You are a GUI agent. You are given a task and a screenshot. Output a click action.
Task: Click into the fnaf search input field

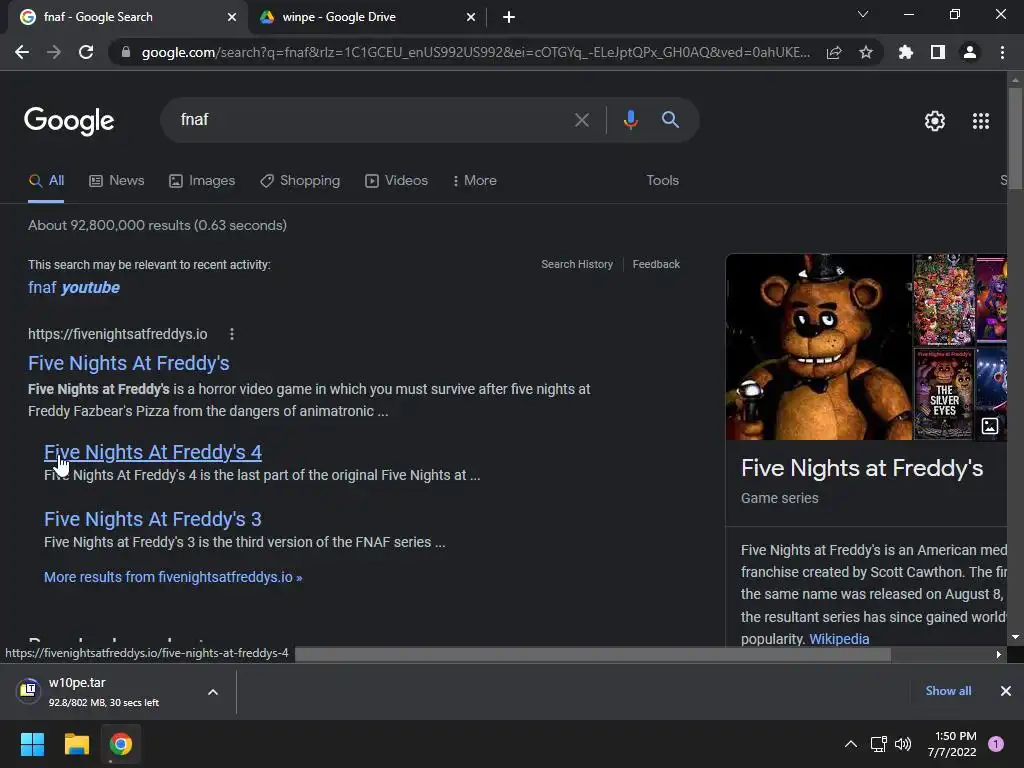tap(372, 120)
